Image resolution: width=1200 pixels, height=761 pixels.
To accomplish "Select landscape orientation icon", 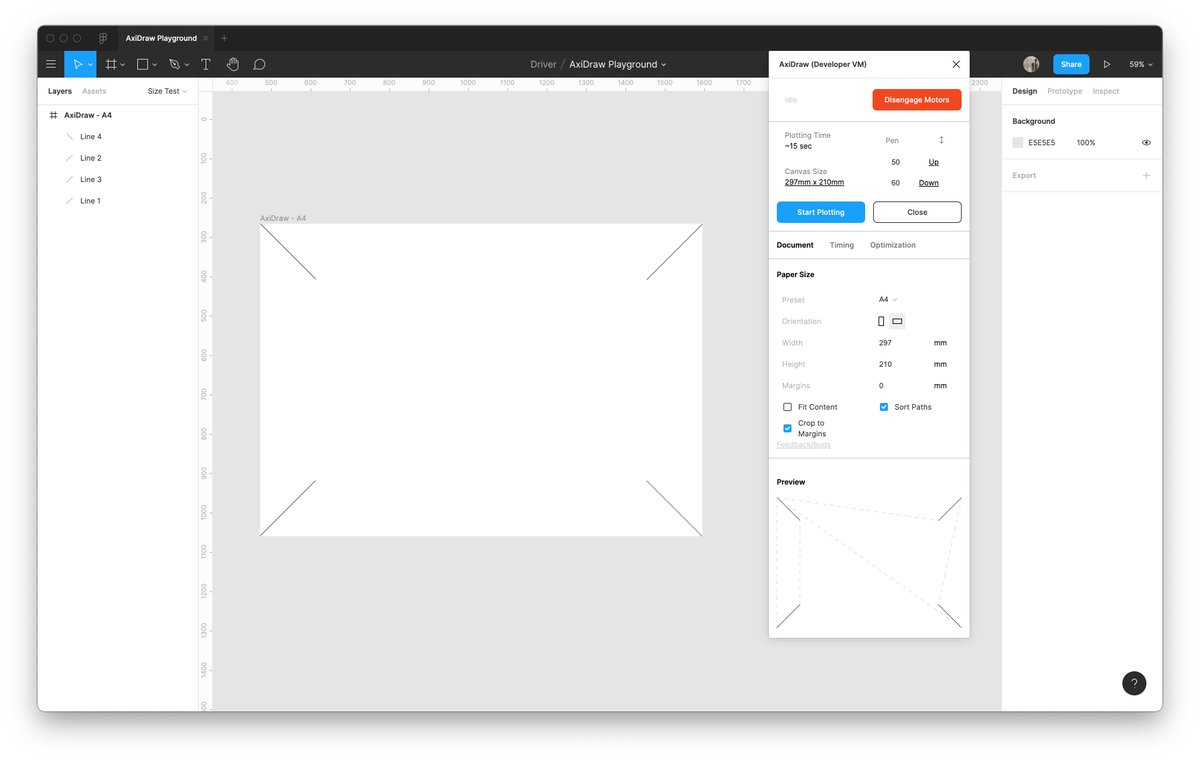I will 897,321.
